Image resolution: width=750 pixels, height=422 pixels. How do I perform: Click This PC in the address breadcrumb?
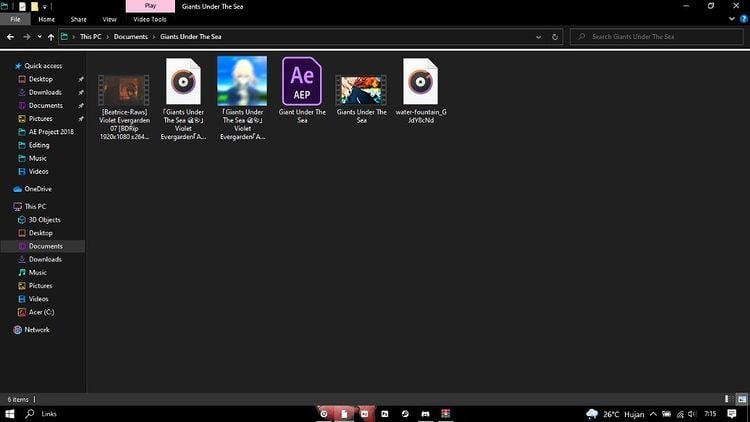coord(90,37)
